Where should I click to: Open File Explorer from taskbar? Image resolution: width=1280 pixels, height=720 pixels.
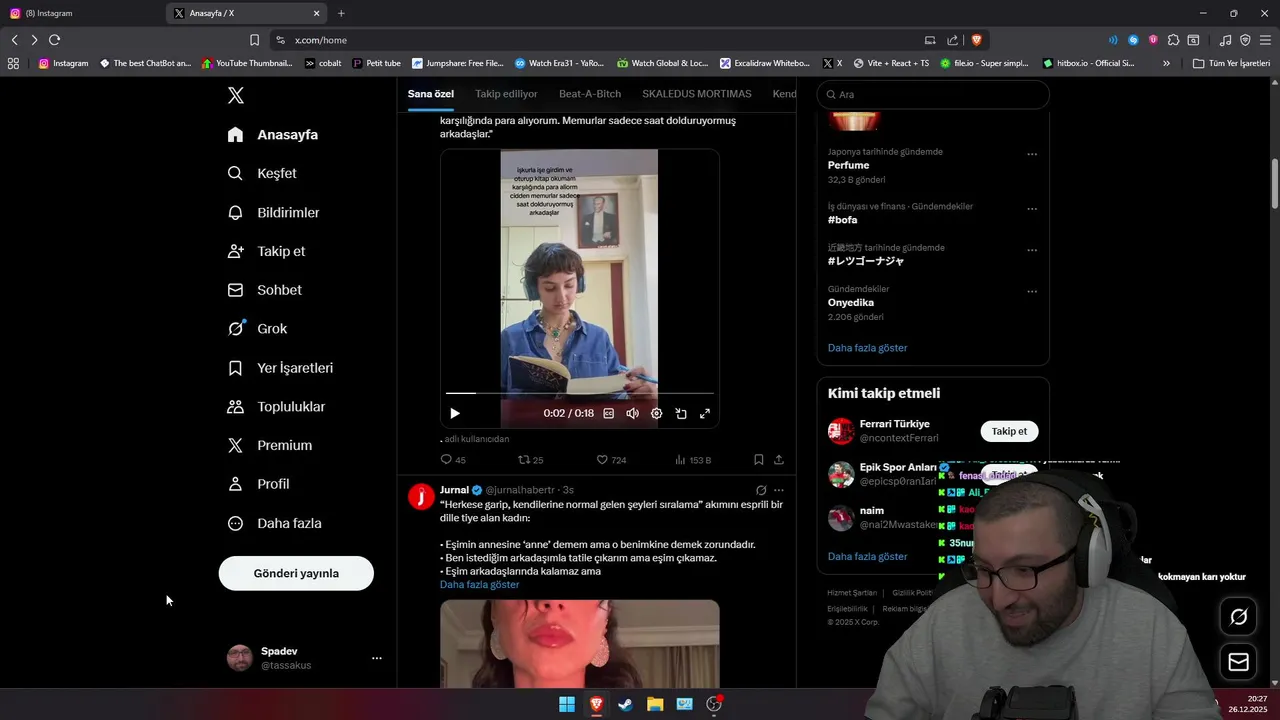[x=655, y=704]
